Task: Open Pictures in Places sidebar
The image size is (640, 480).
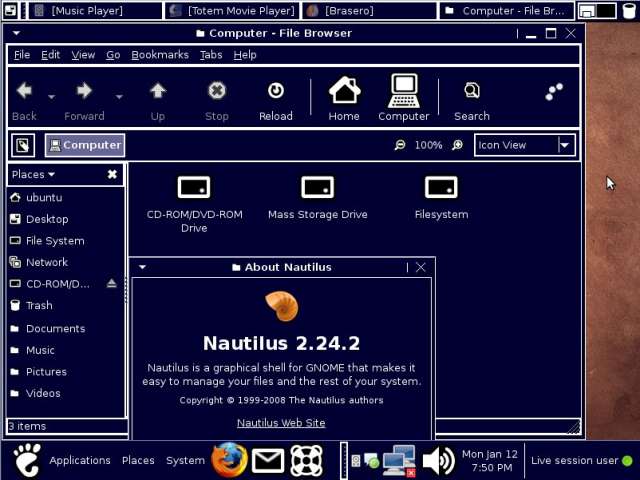Action: tap(65, 372)
